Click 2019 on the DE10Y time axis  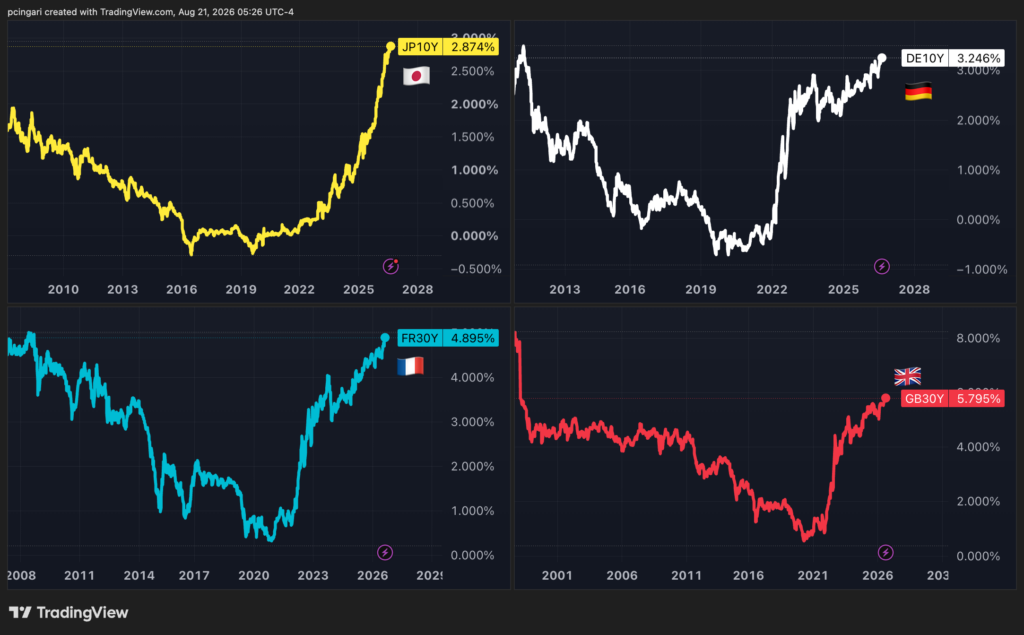701,289
